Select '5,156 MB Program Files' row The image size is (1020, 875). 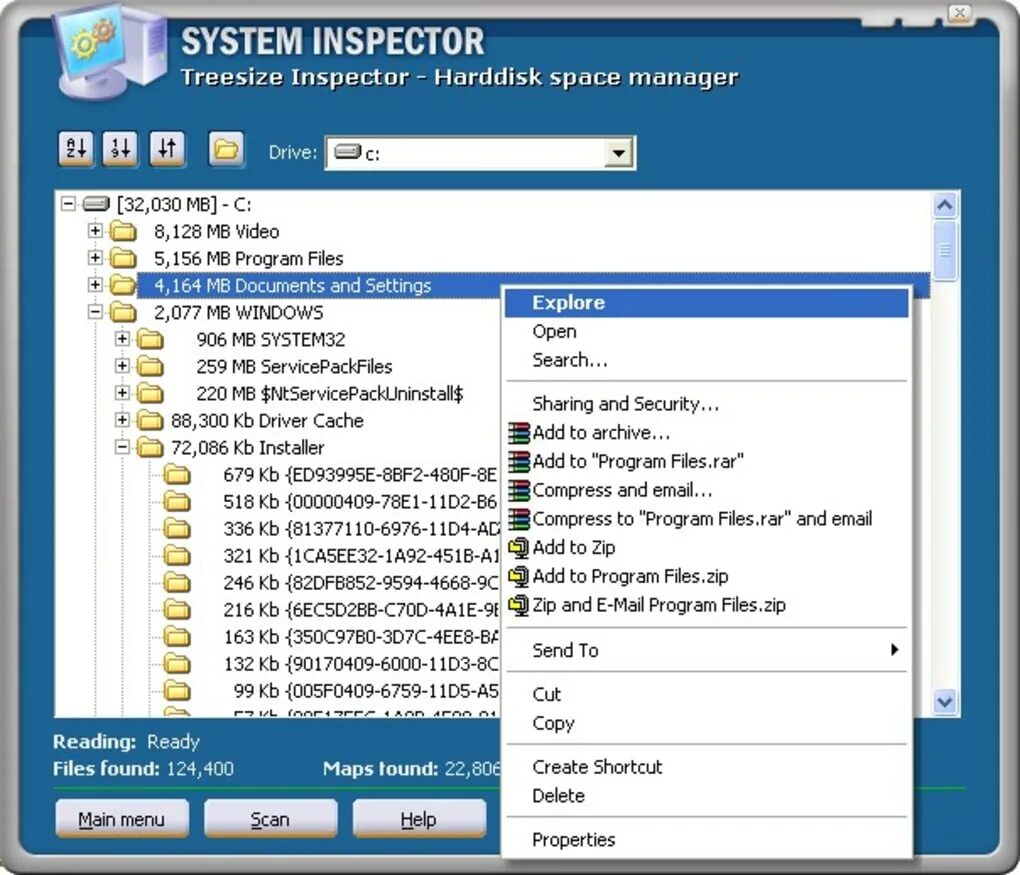[x=248, y=258]
